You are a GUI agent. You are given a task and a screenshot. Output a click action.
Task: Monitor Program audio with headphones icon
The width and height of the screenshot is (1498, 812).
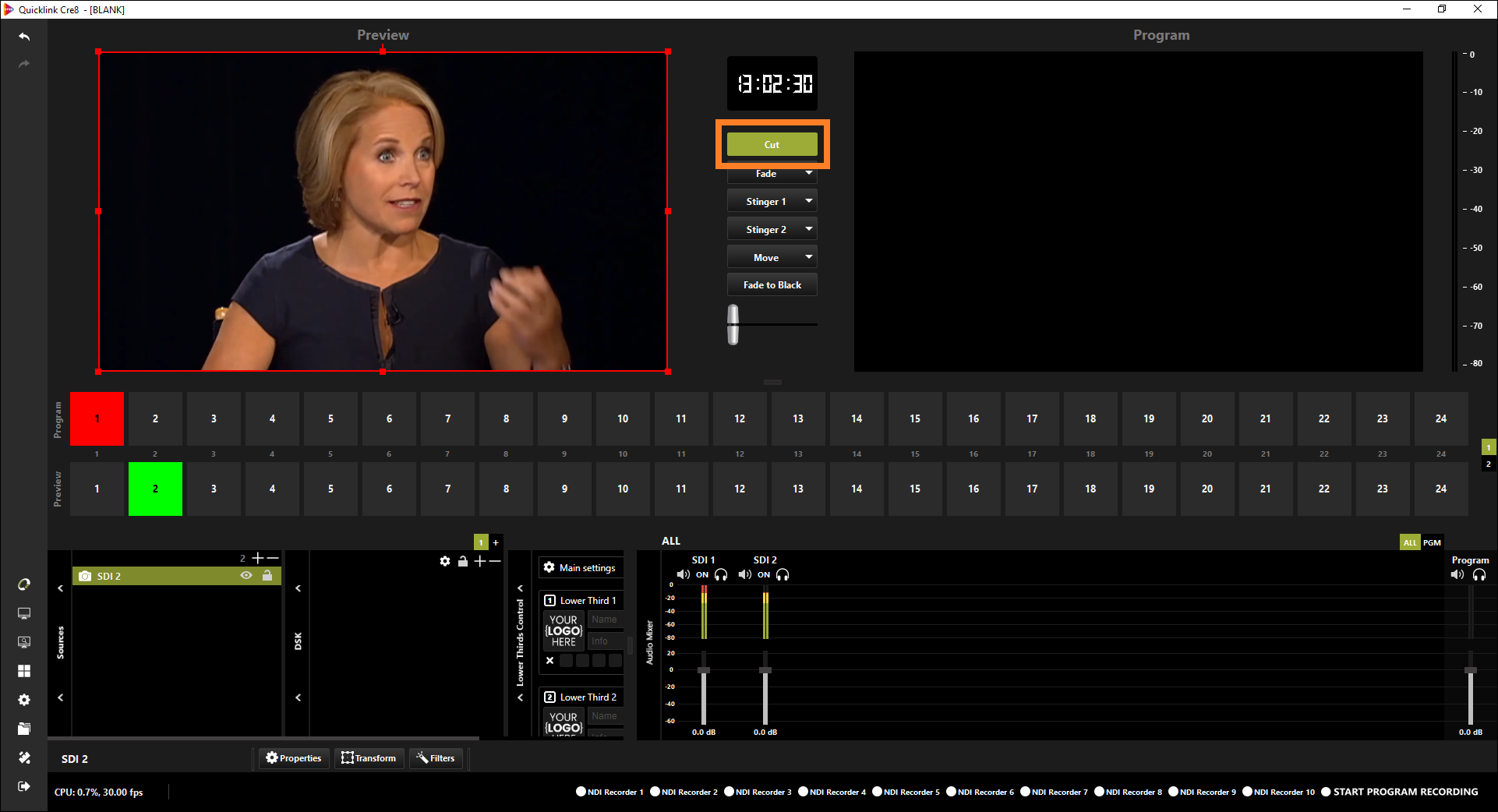tap(1479, 574)
